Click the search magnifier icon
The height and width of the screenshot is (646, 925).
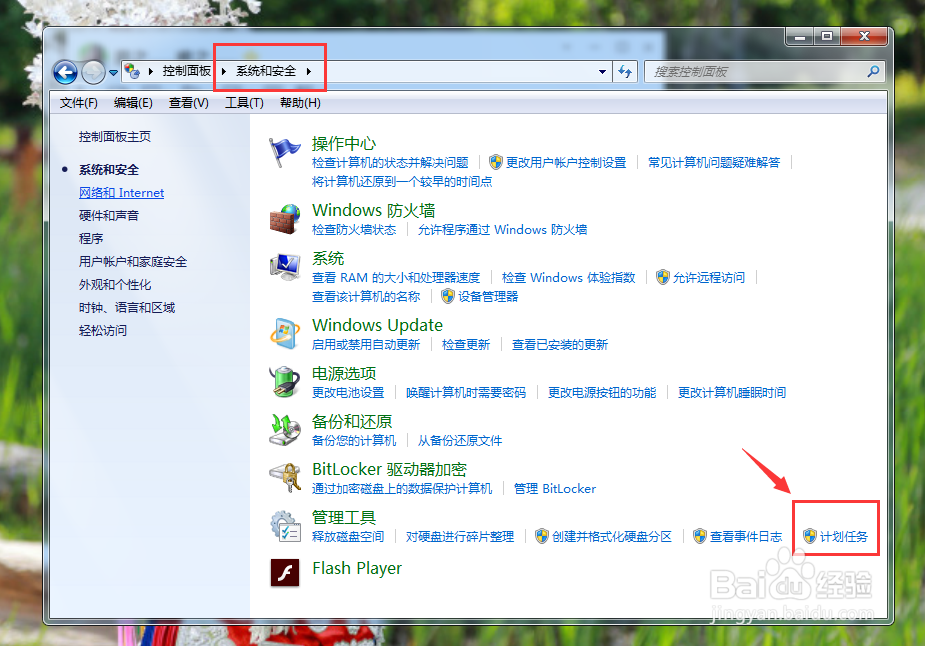pyautogui.click(x=873, y=71)
